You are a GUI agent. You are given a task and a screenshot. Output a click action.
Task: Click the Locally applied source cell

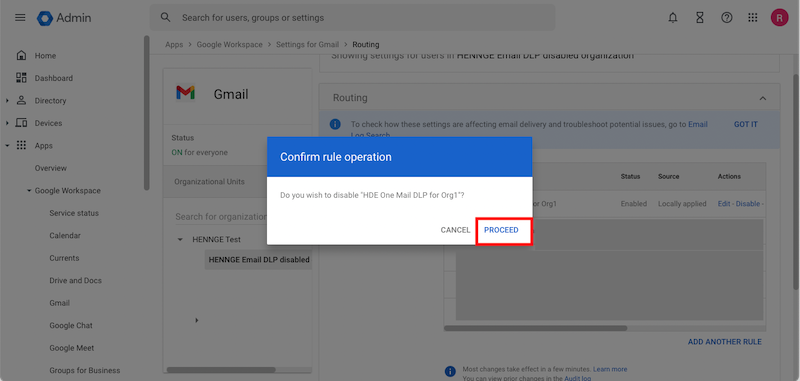682,204
